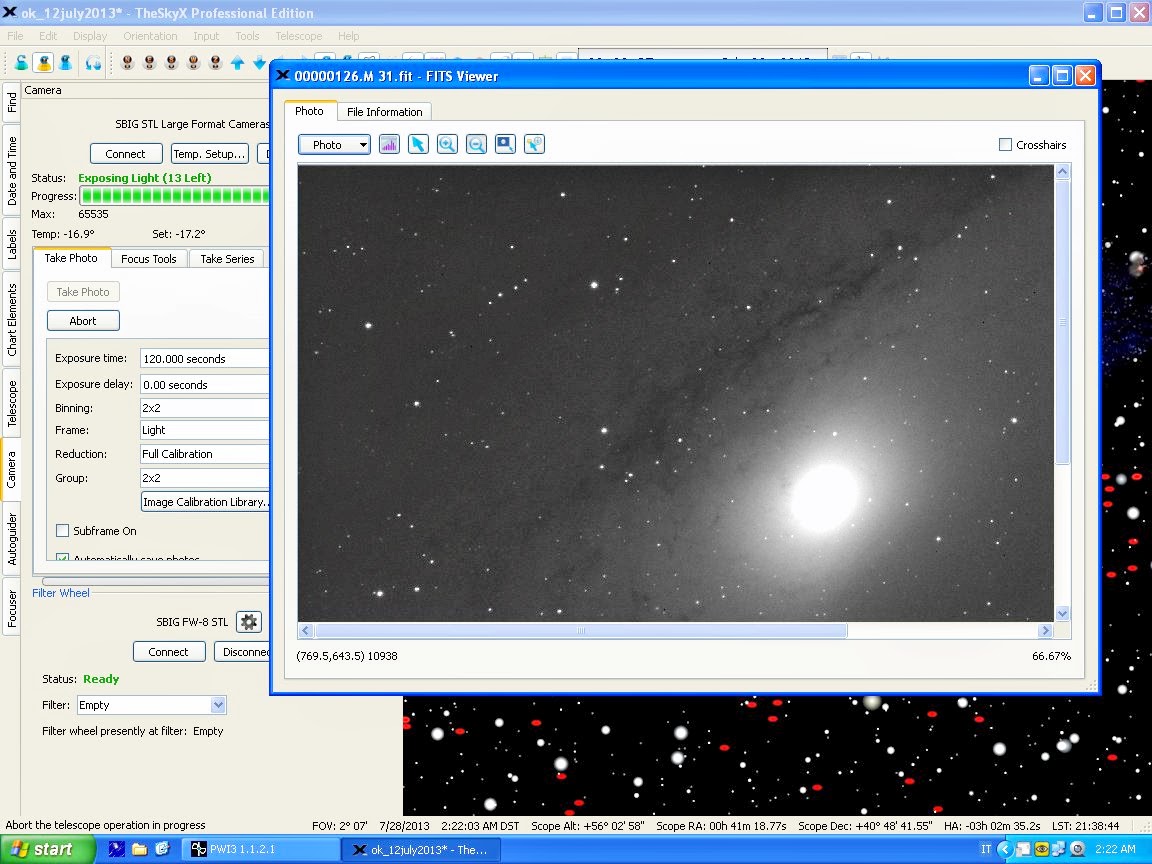Click the blue down arrow toolbar icon
Screen dimensions: 1152x864
click(259, 63)
